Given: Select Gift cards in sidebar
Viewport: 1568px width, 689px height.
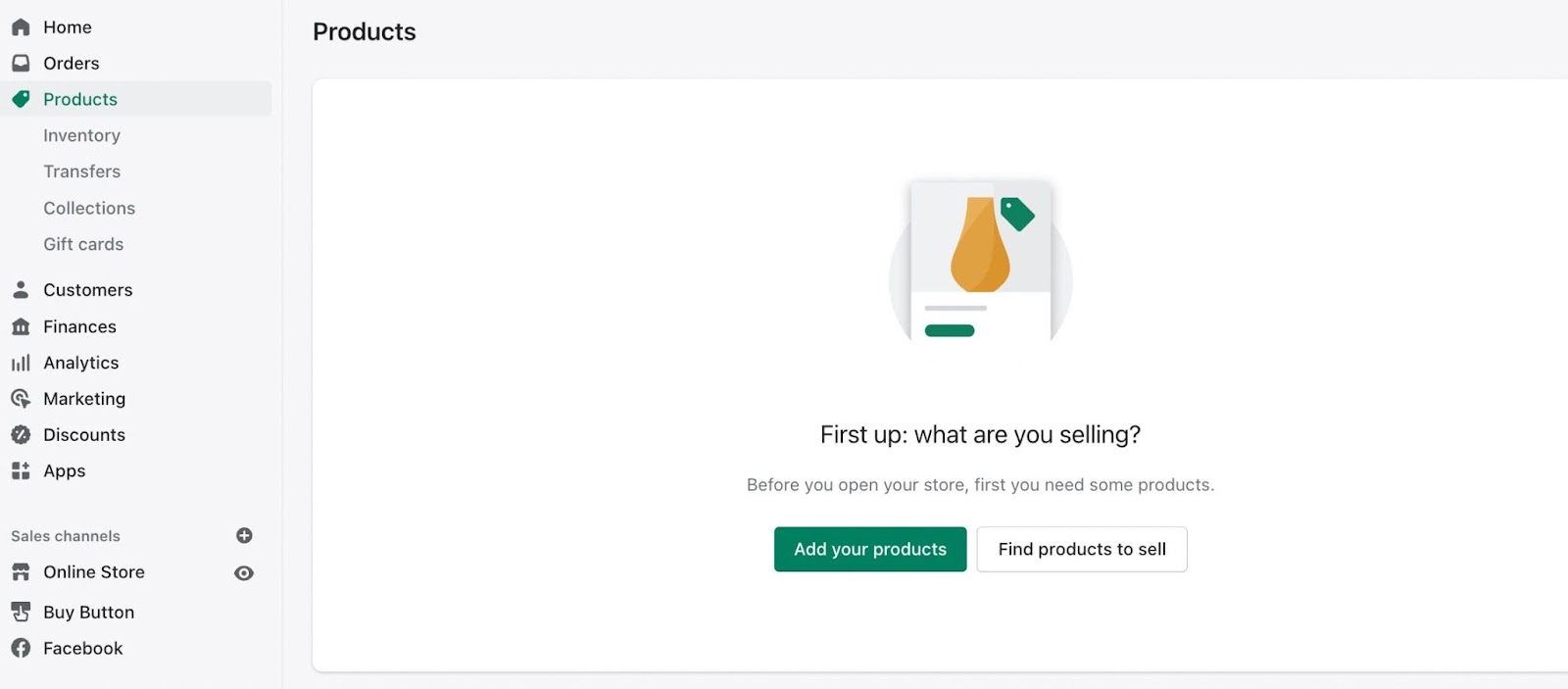Looking at the screenshot, I should (x=83, y=245).
